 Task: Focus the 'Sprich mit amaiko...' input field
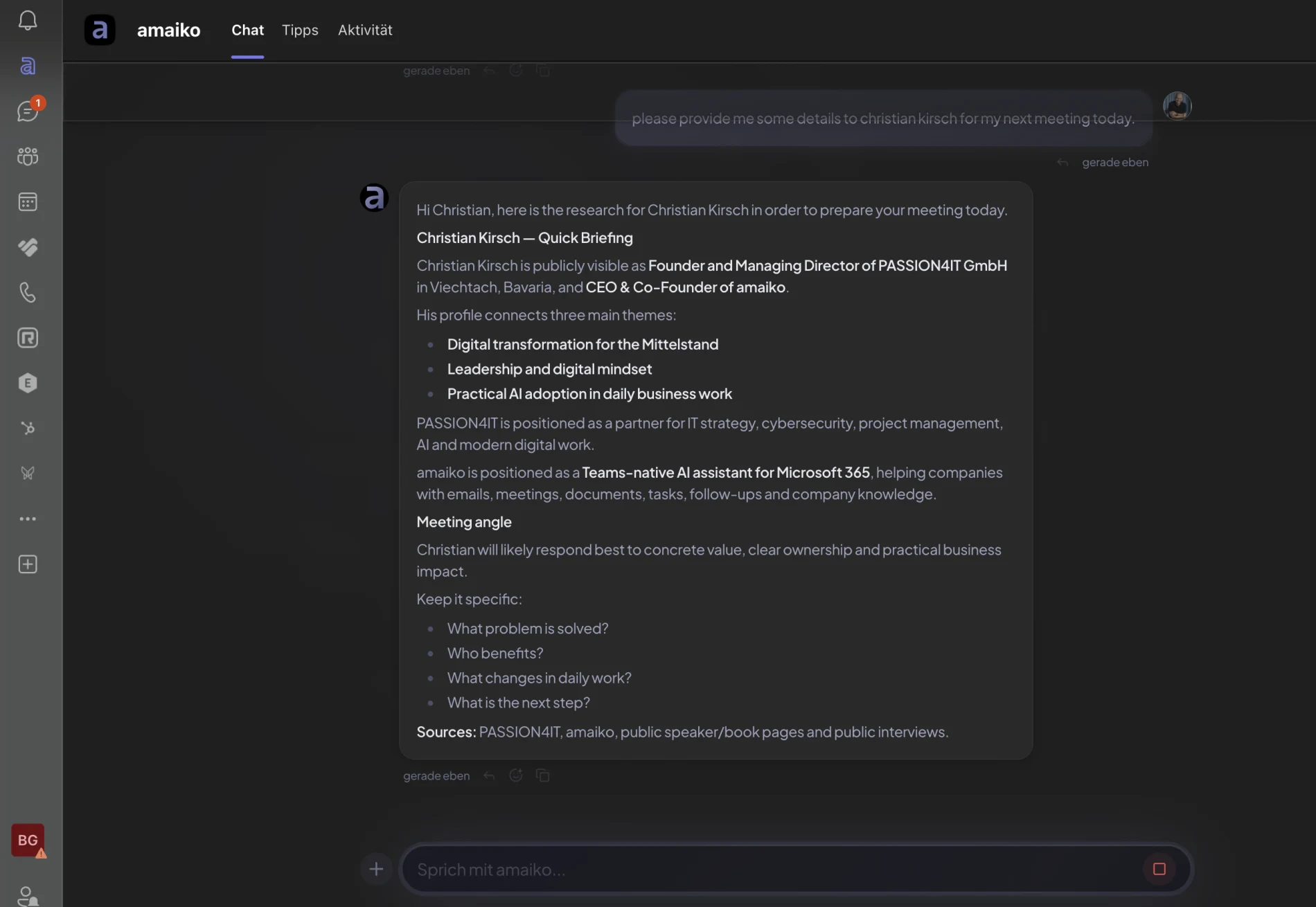772,869
